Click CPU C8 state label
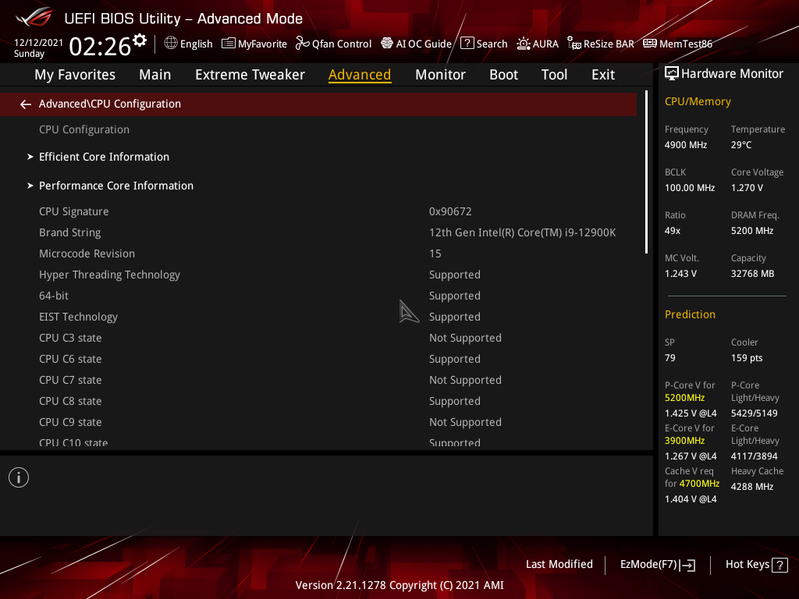799x599 pixels. (70, 401)
